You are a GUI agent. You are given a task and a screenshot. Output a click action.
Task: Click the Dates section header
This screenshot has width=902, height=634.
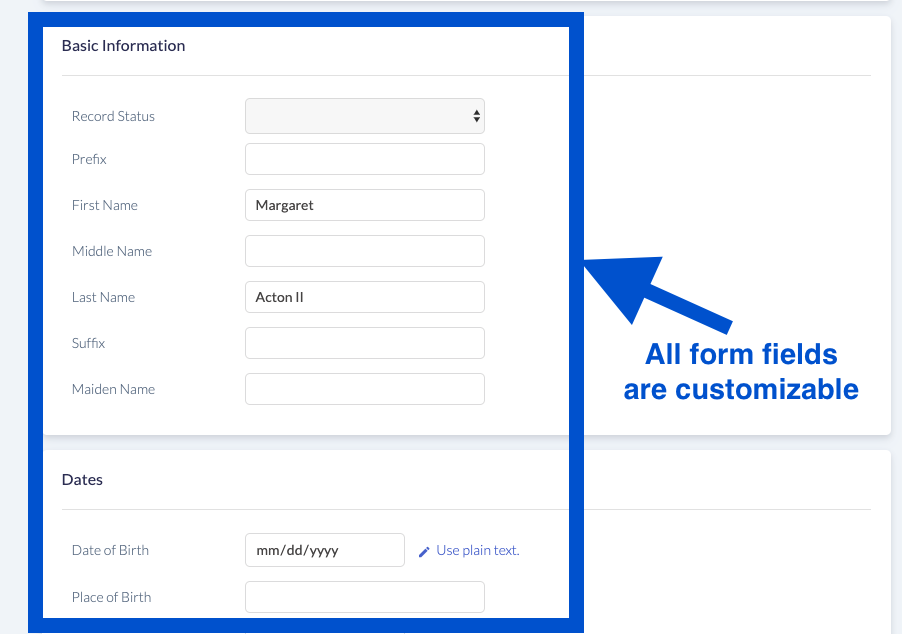coord(82,479)
